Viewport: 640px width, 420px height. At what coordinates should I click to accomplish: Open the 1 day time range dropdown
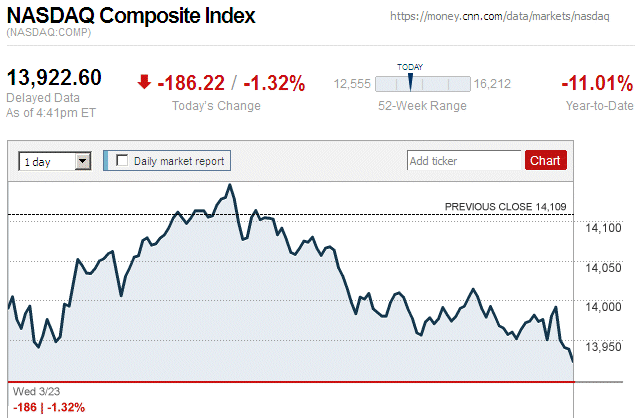55,160
